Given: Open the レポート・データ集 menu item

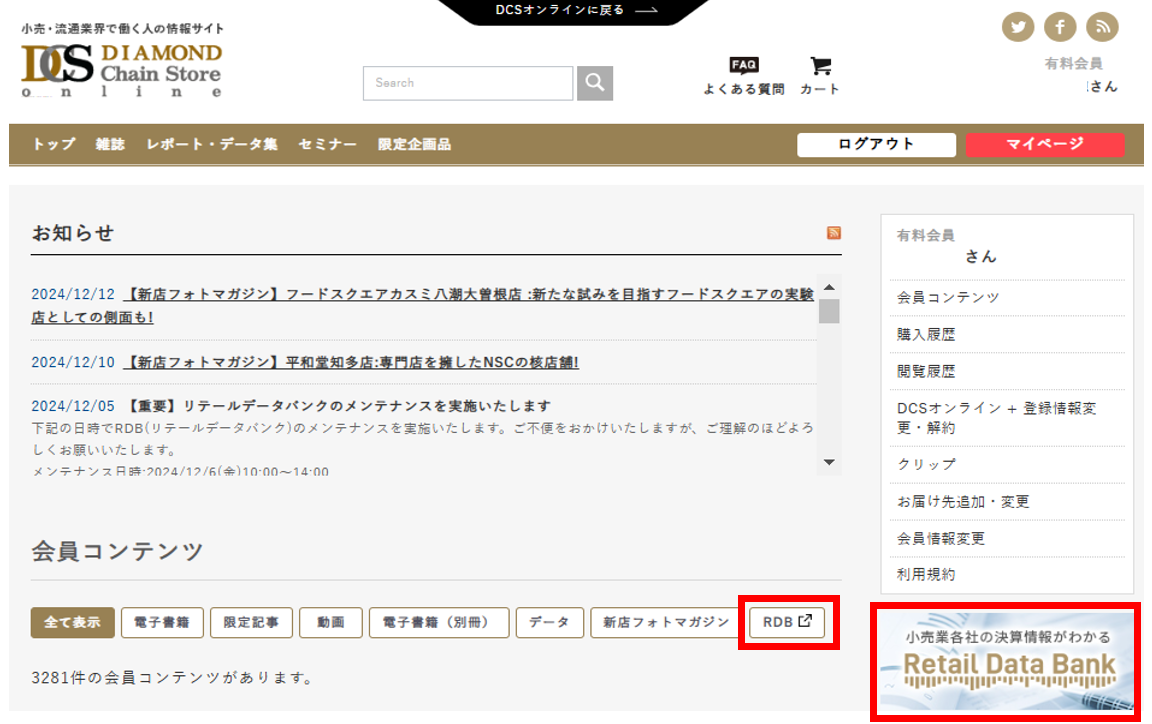Looking at the screenshot, I should [212, 144].
